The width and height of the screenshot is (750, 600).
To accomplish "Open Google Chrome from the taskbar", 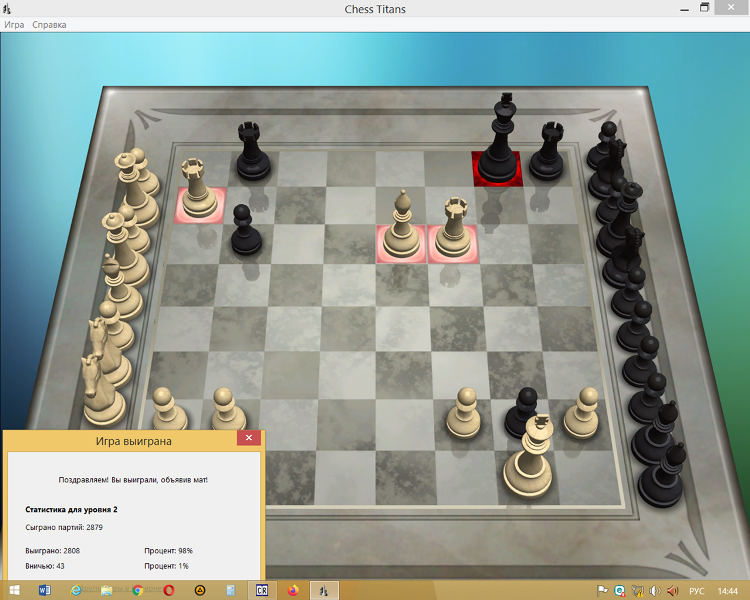I will click(x=137, y=590).
